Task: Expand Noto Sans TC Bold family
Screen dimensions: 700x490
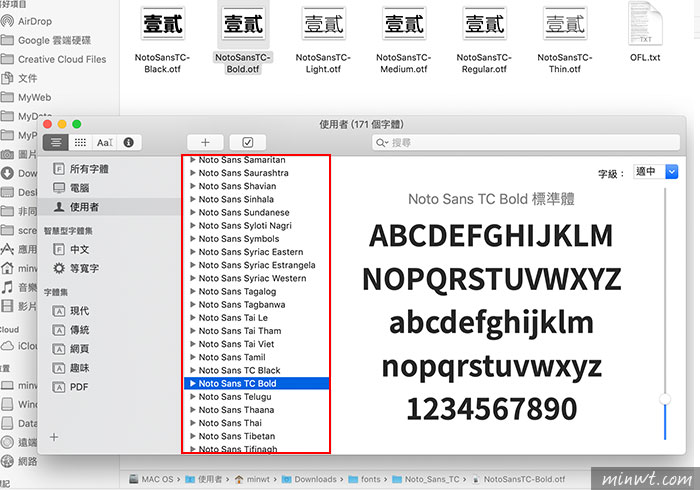Action: (x=193, y=383)
